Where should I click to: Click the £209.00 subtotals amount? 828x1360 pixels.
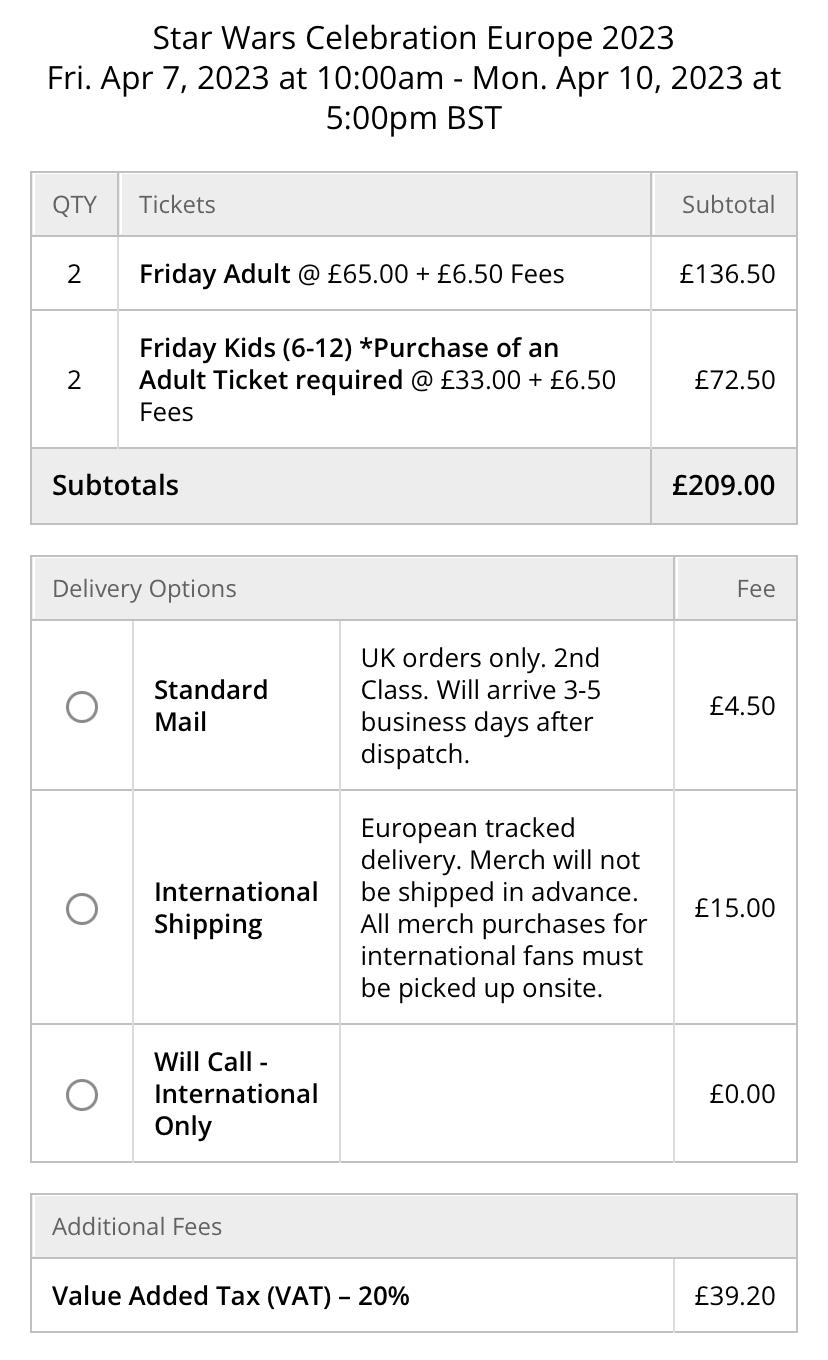tap(724, 485)
